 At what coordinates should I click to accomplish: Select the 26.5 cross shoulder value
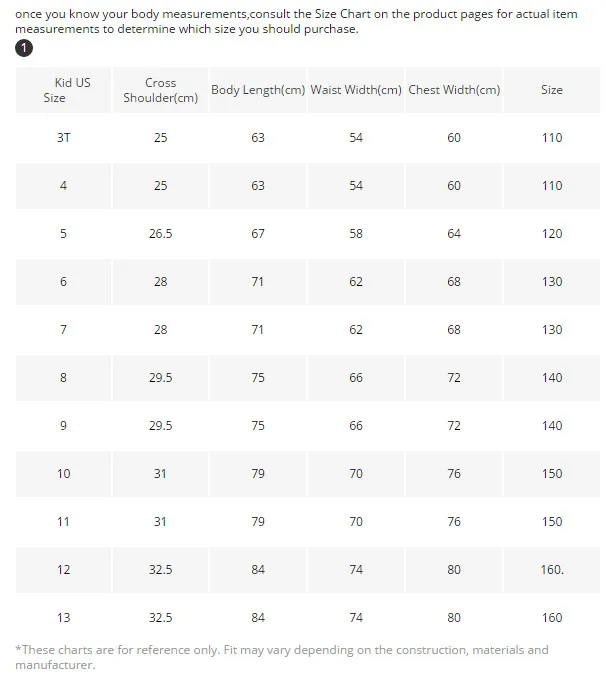click(x=161, y=234)
